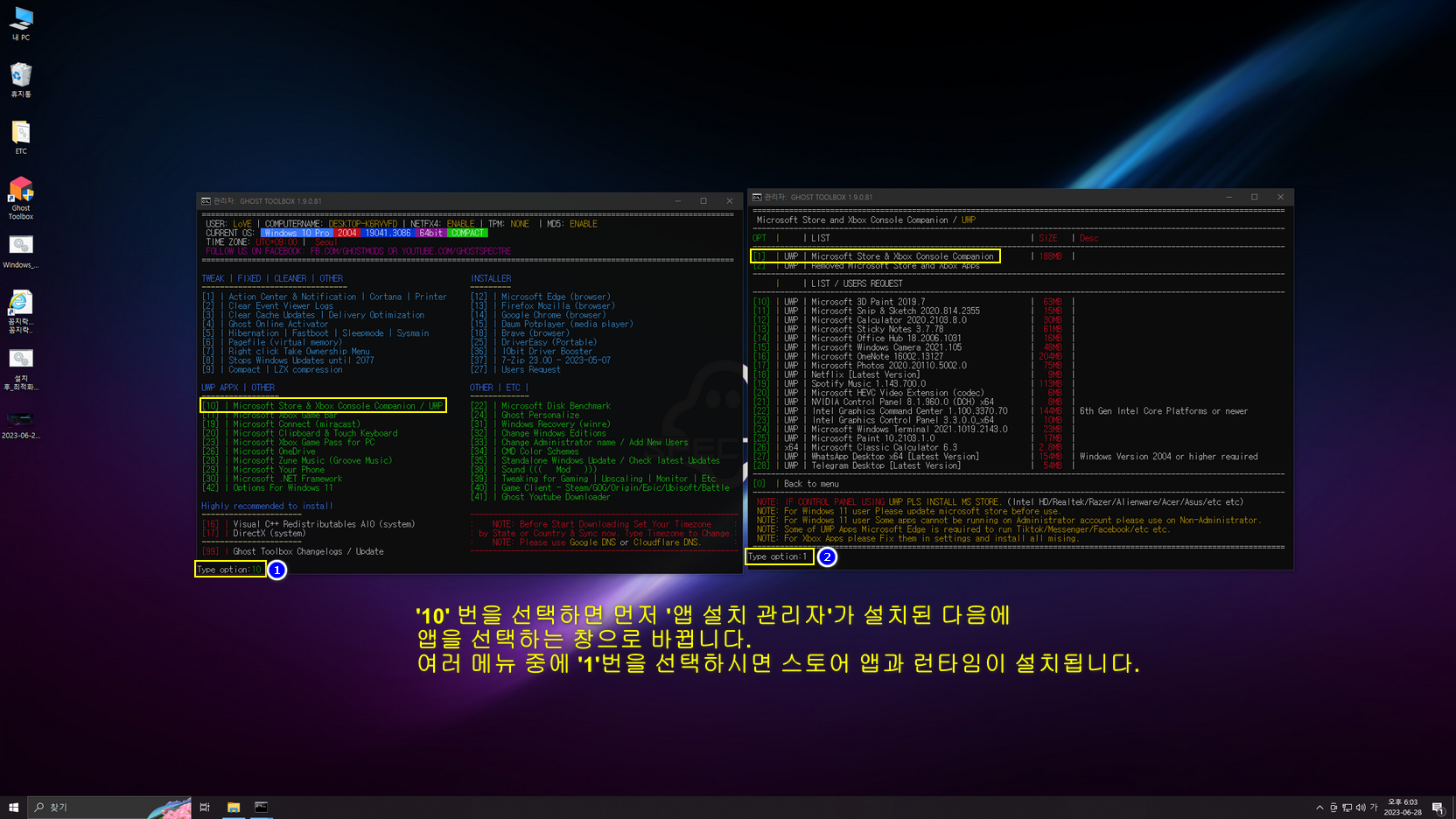
Task: Expand the hidden system tray icons chevron
Action: (1319, 808)
